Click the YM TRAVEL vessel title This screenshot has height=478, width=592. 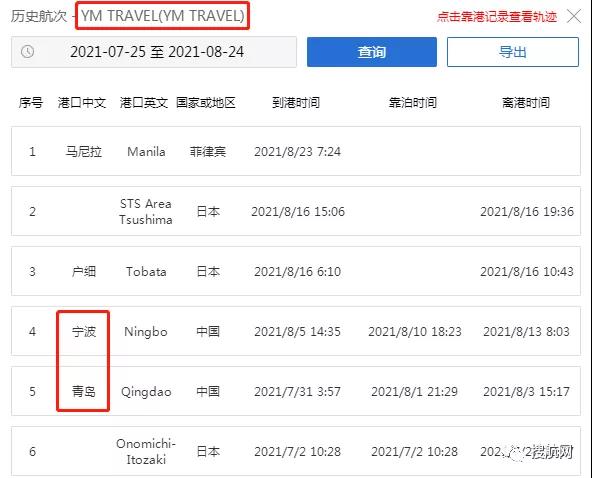[x=163, y=16]
